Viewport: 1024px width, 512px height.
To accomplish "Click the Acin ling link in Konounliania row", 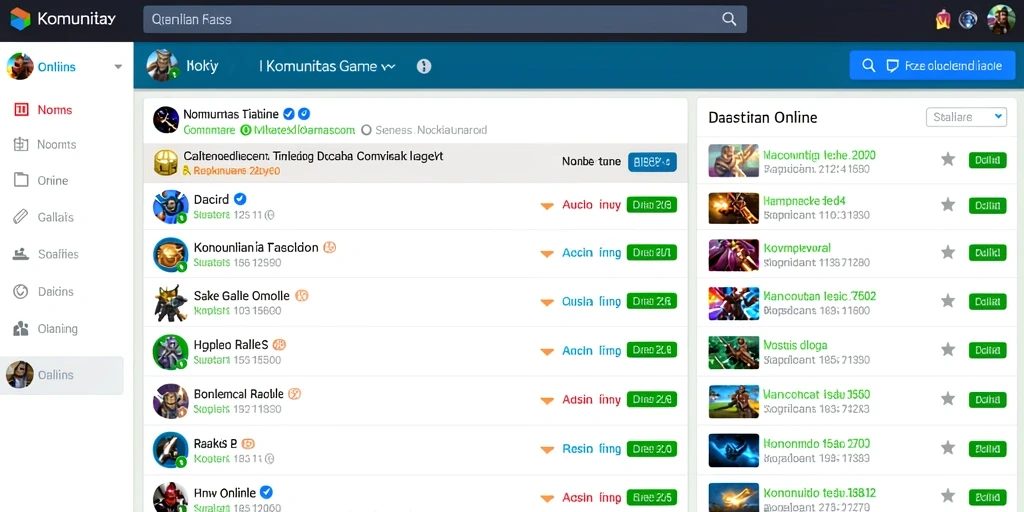I will (591, 253).
